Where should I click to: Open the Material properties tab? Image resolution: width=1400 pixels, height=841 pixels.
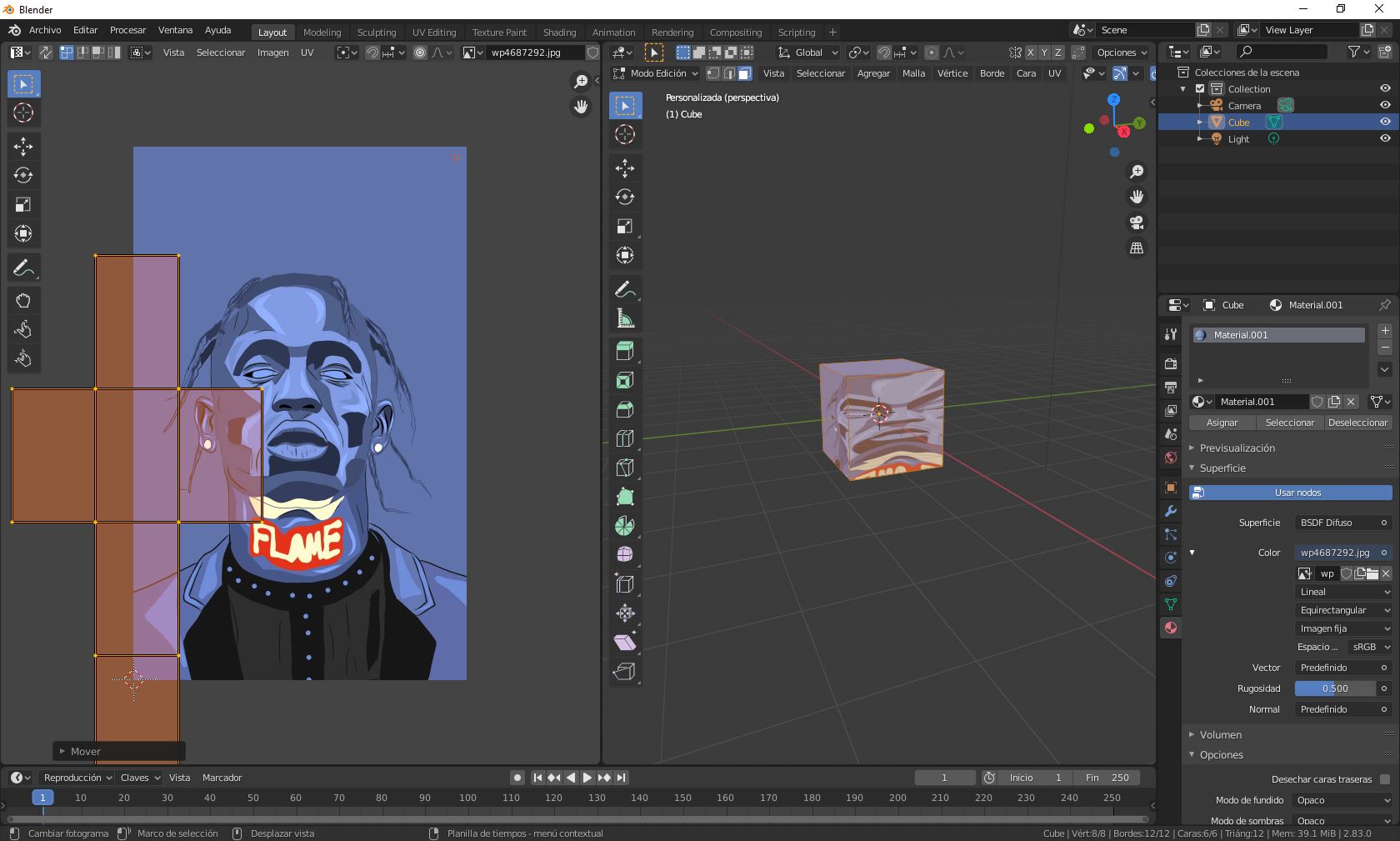[x=1171, y=628]
